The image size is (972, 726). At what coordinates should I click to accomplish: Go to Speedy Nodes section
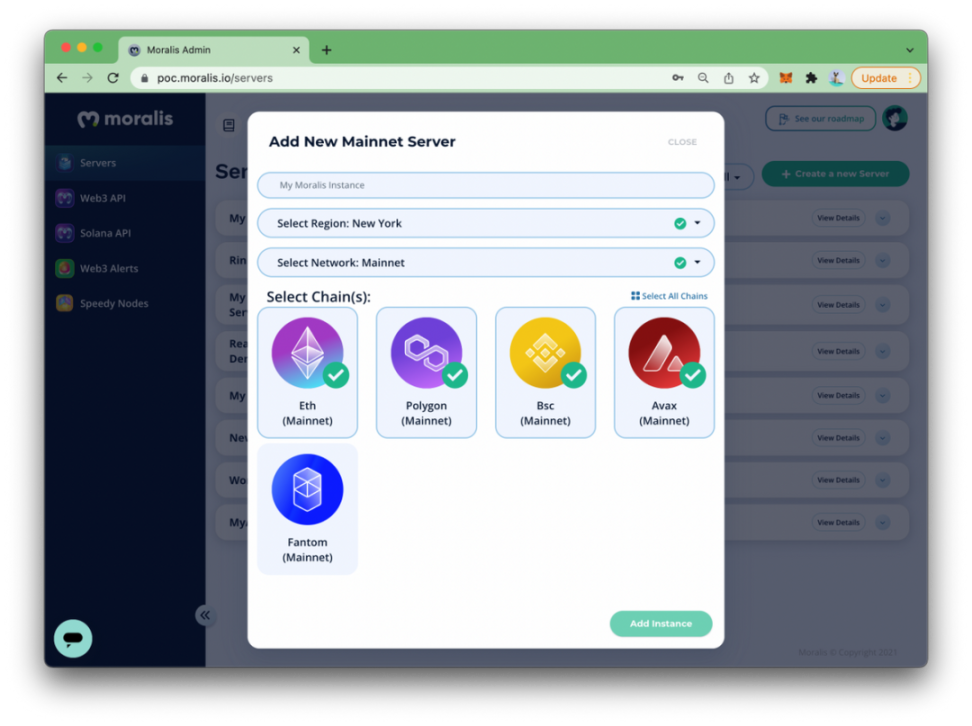pyautogui.click(x=113, y=303)
